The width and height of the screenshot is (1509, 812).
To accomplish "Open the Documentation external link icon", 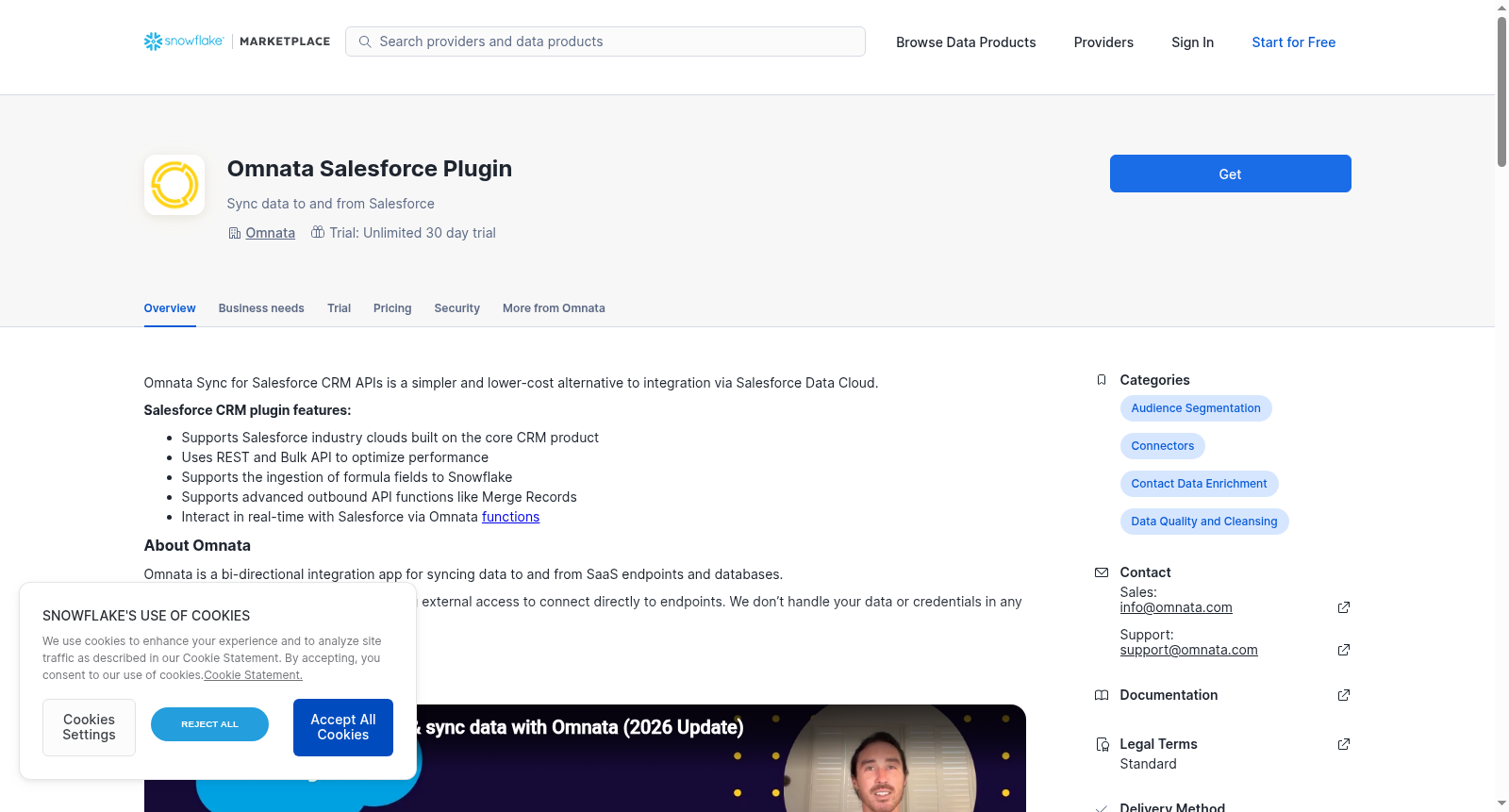I will 1344,695.
